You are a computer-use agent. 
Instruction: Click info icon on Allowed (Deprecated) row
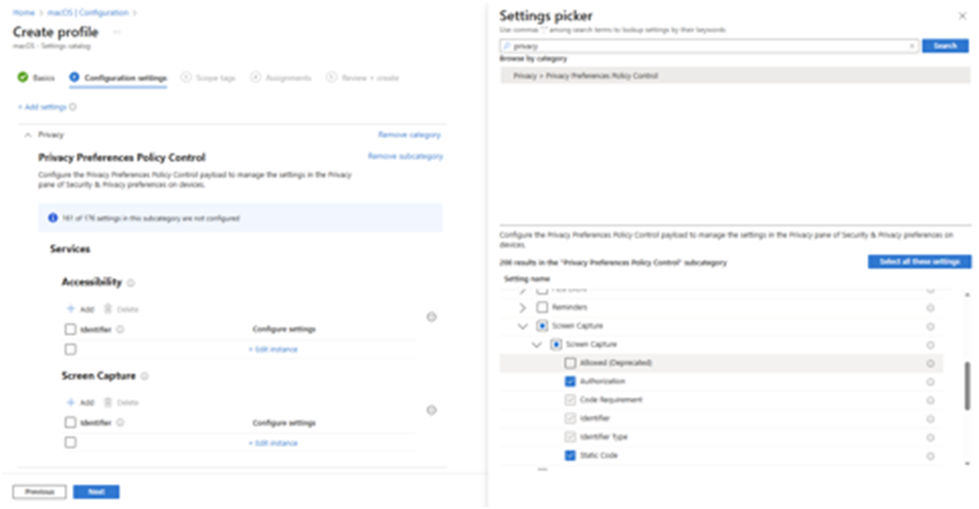click(x=930, y=363)
